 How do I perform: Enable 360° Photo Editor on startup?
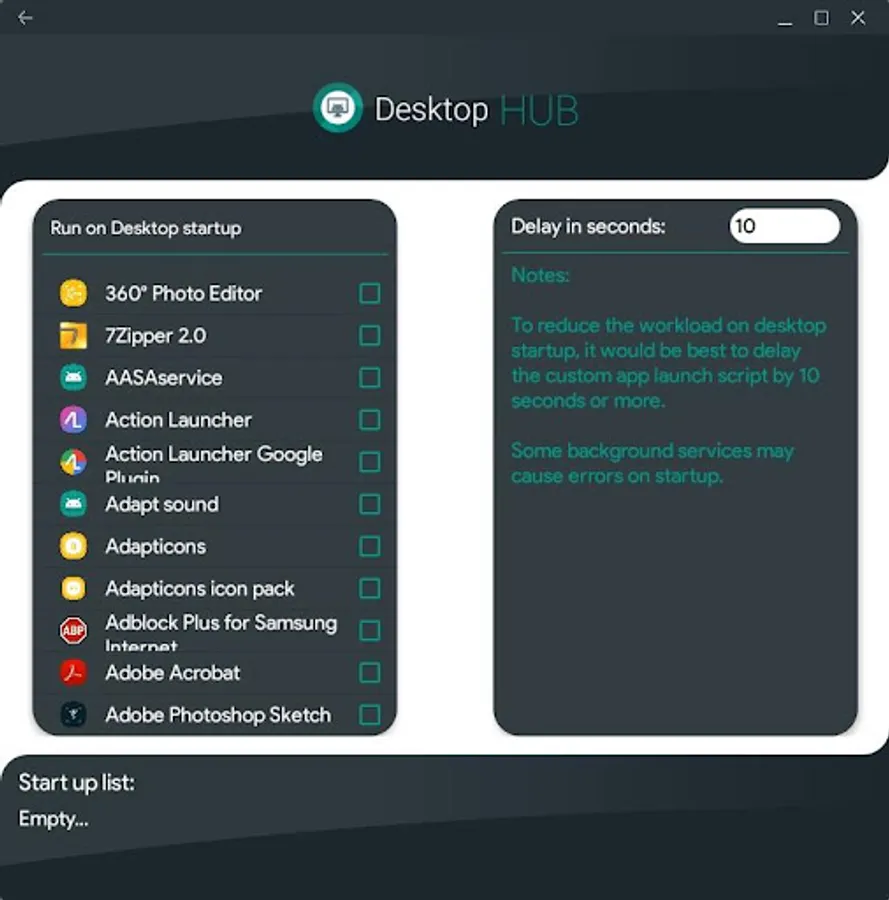point(370,293)
